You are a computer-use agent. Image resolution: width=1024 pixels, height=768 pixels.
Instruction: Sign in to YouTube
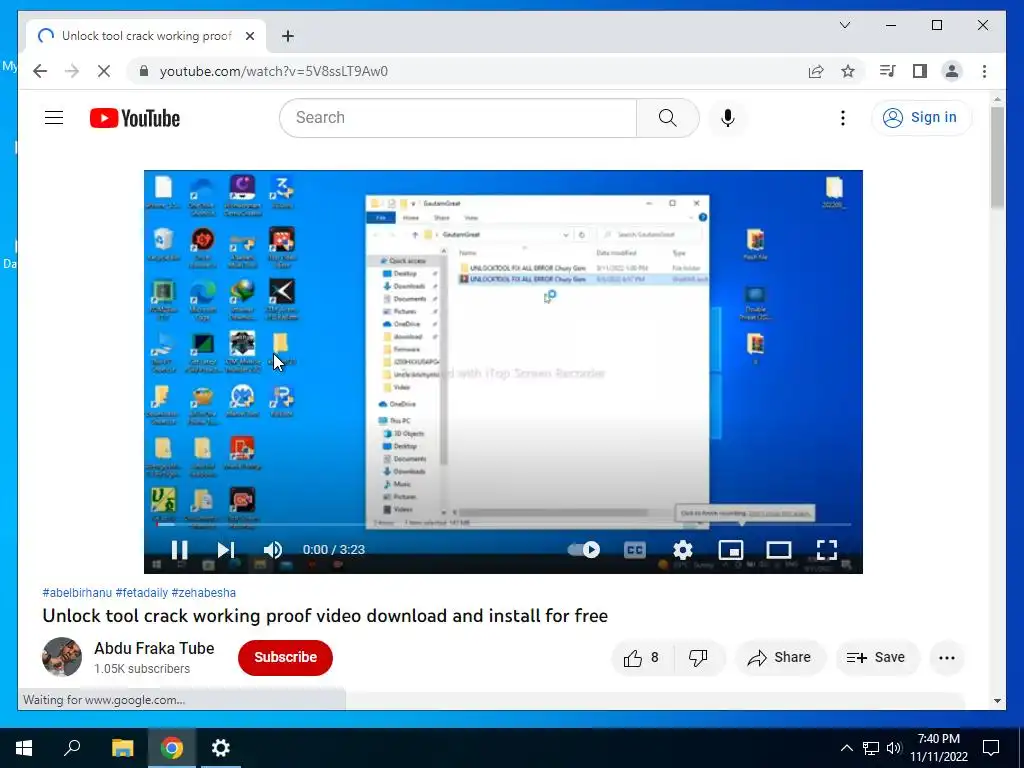tap(920, 118)
